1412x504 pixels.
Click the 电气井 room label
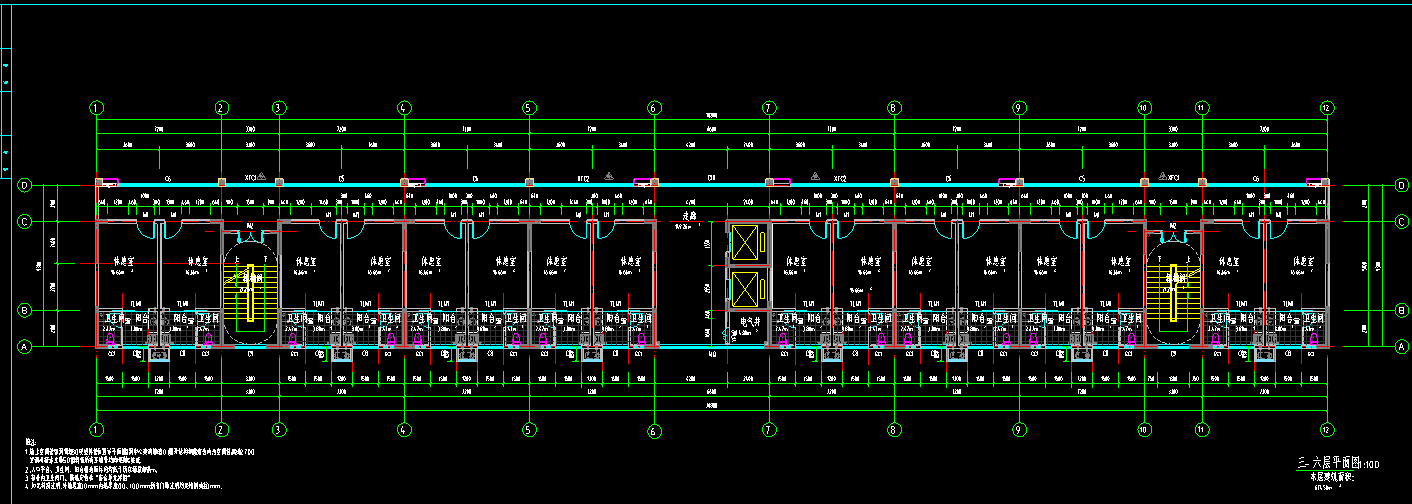[x=745, y=322]
